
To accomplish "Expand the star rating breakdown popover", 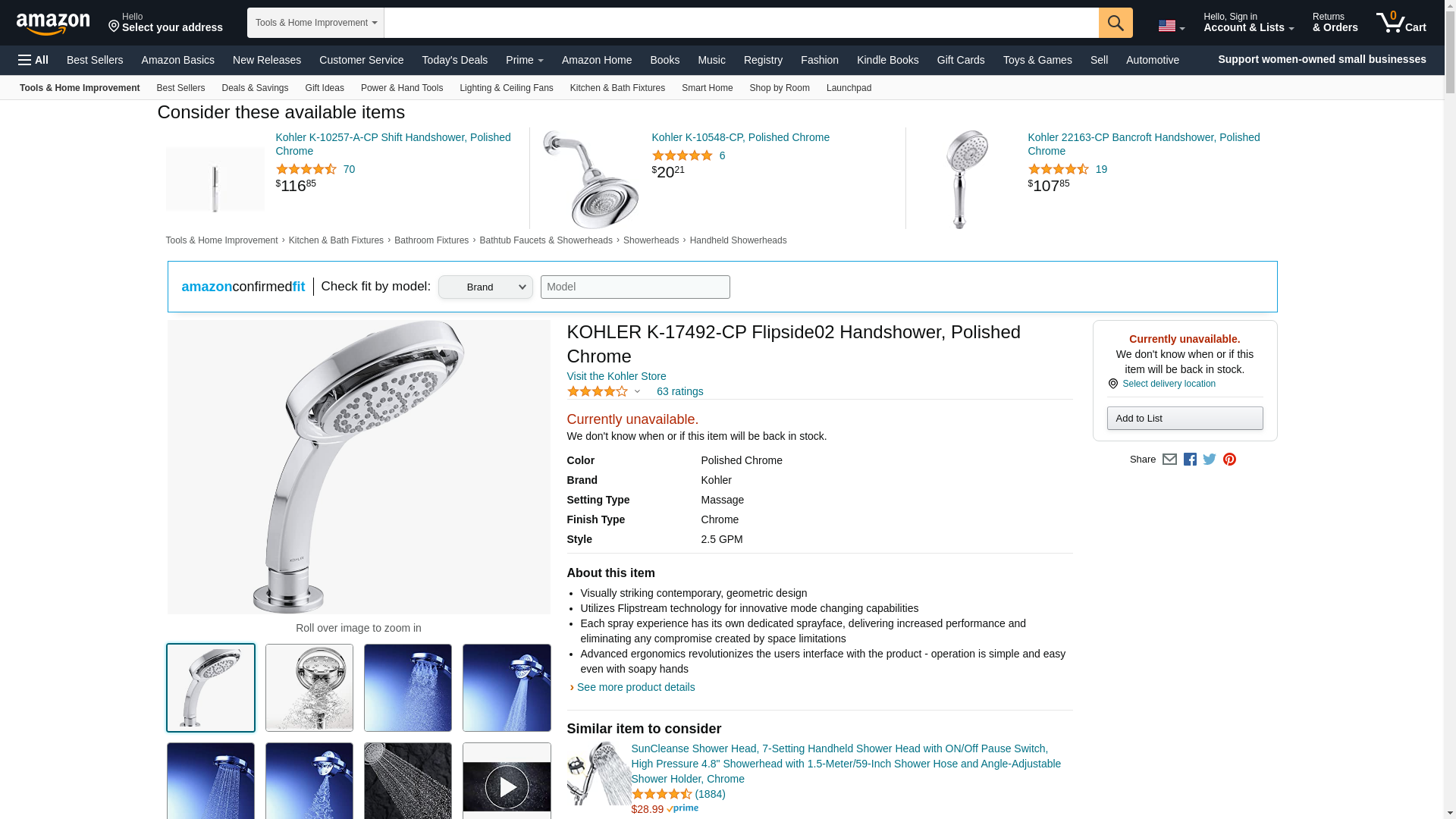I will [x=637, y=392].
